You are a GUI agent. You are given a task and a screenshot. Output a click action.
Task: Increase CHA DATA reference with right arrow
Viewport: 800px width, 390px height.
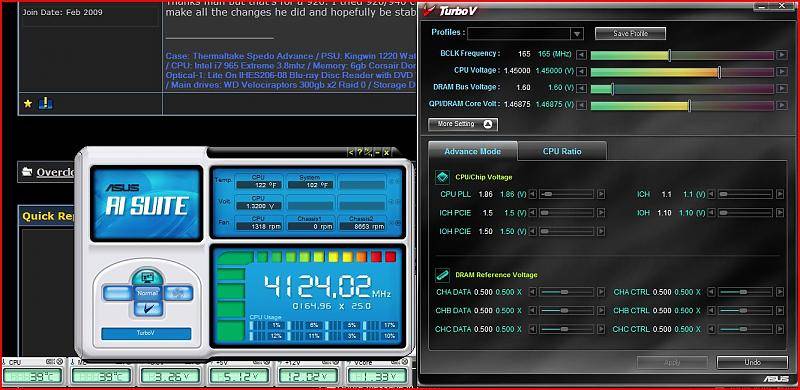pyautogui.click(x=601, y=292)
